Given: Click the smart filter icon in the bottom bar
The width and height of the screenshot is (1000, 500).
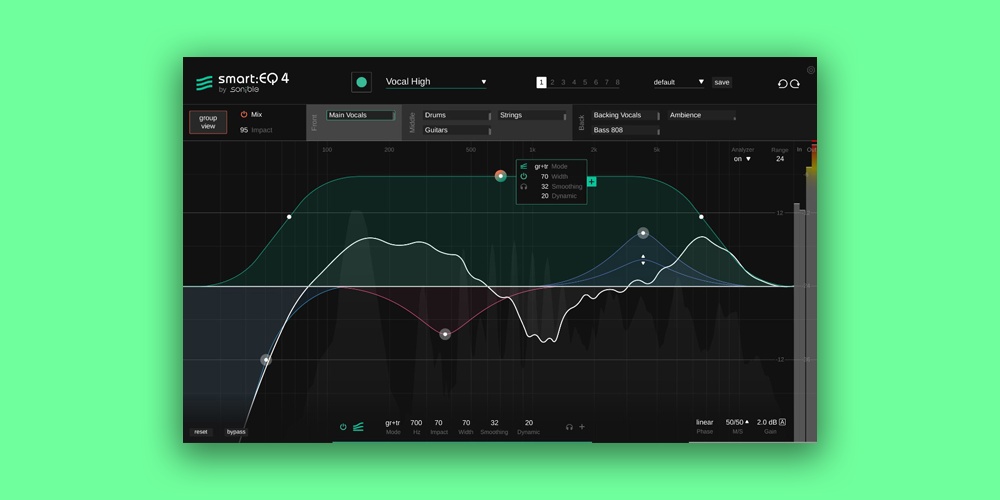Looking at the screenshot, I should [x=358, y=427].
